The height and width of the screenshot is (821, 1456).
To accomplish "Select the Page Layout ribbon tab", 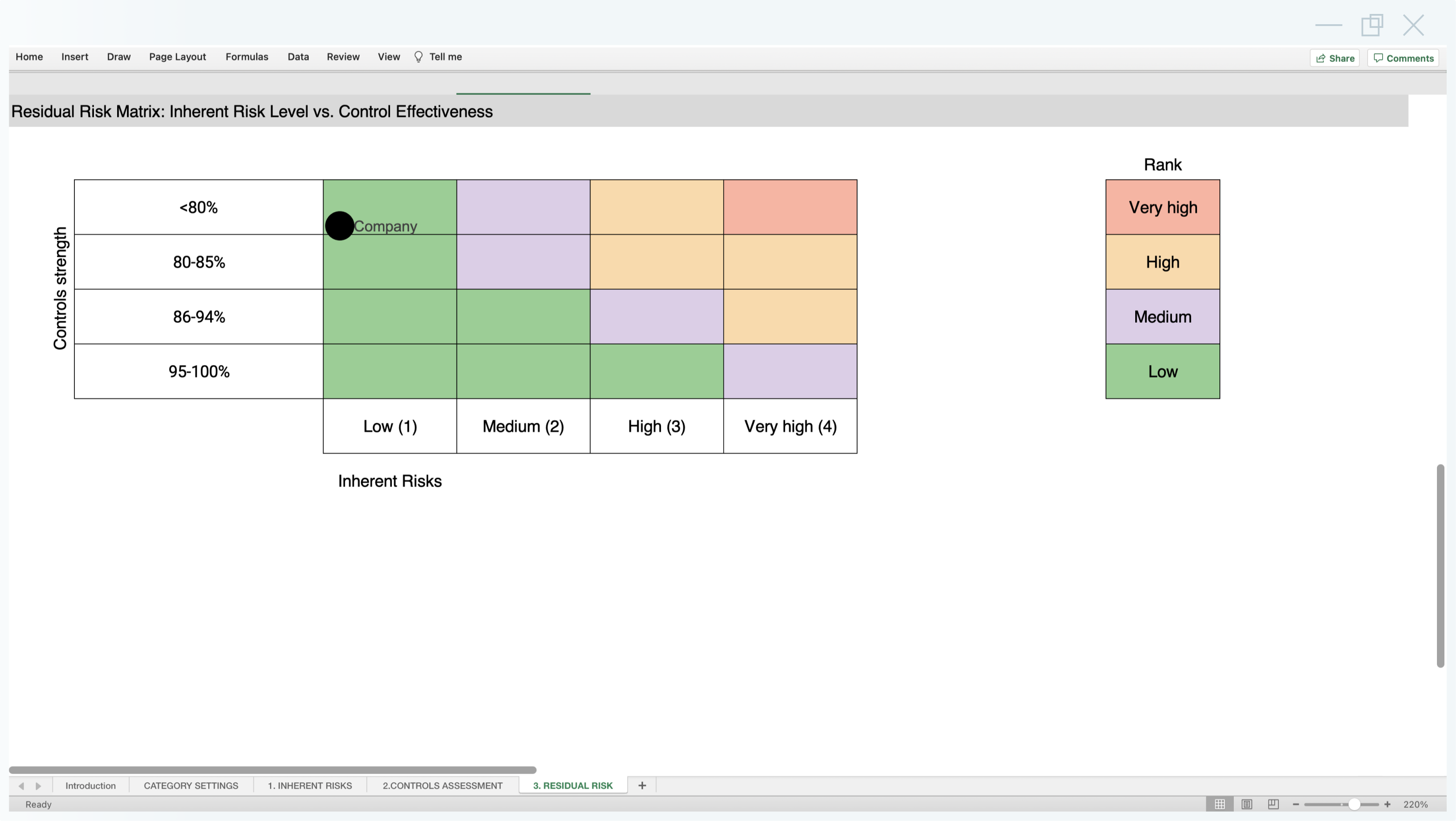I will coord(177,56).
